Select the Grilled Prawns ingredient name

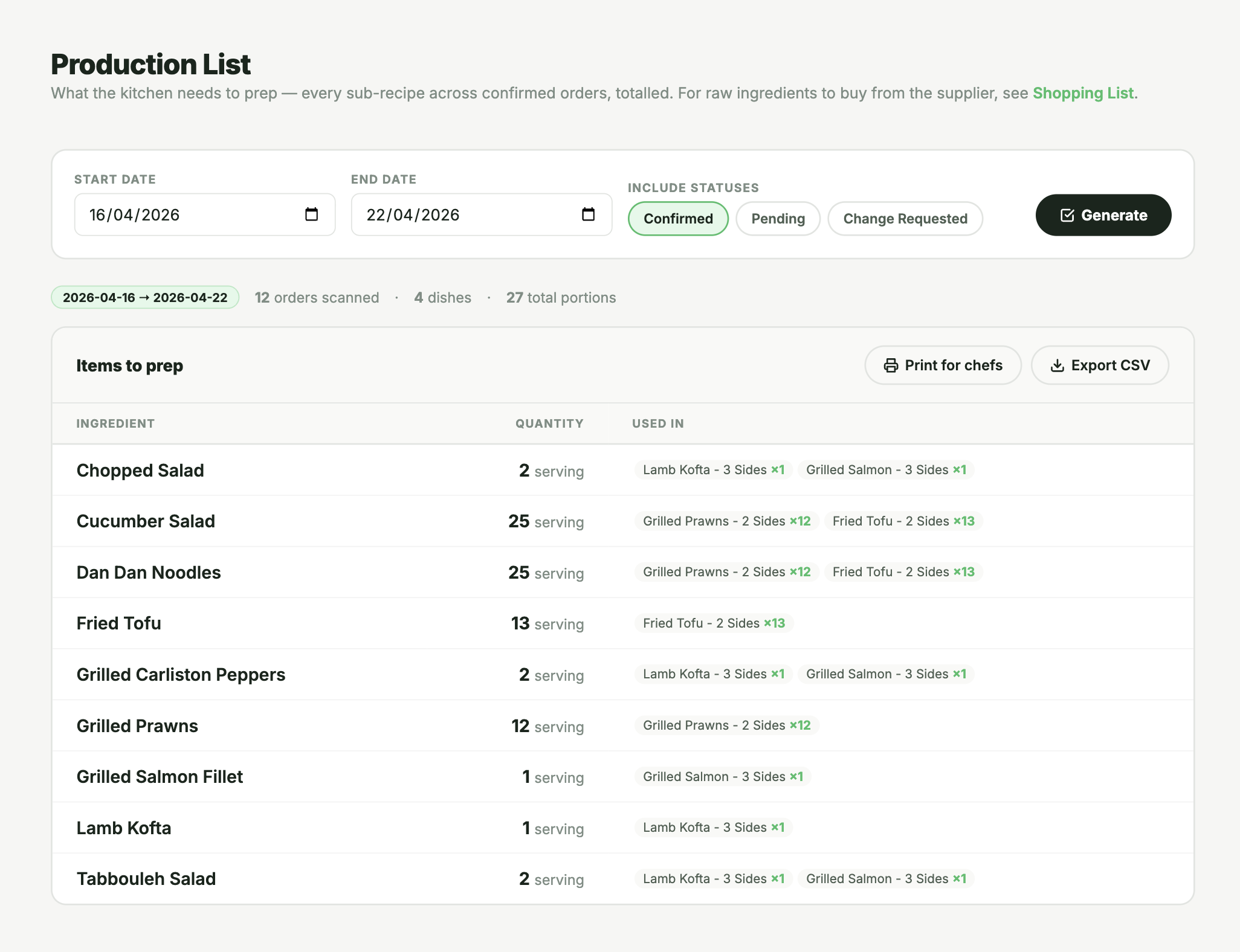point(137,726)
